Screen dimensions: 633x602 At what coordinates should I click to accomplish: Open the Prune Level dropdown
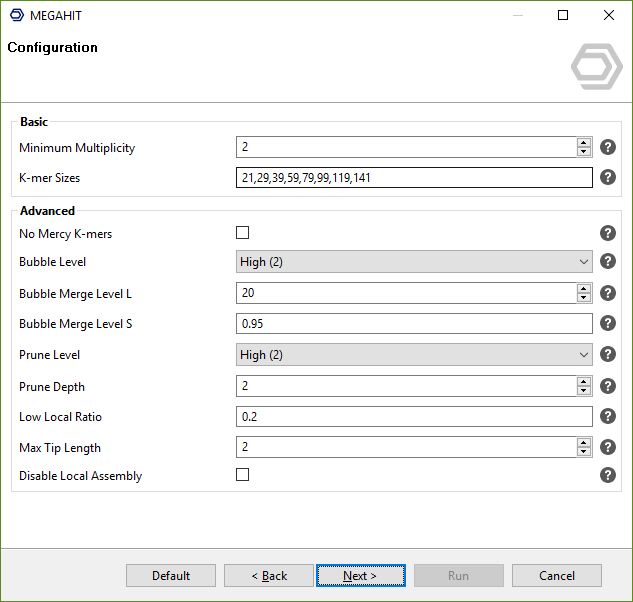coord(414,355)
